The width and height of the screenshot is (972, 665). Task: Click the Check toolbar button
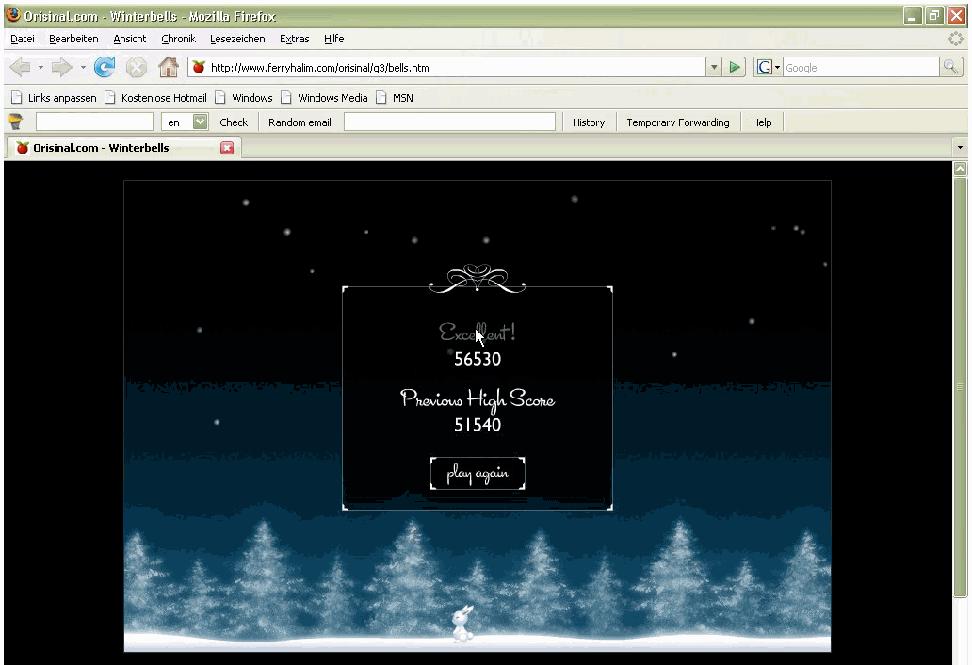point(234,122)
